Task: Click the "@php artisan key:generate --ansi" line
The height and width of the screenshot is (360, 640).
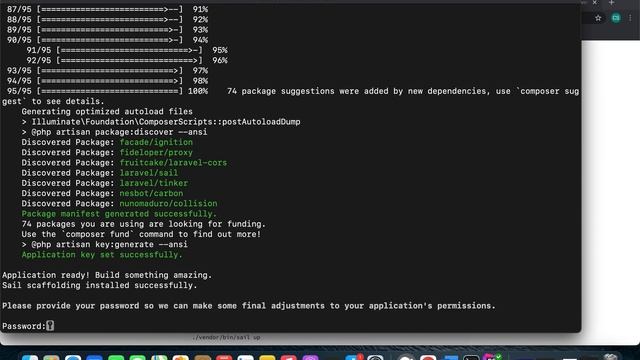Action: click(x=104, y=244)
